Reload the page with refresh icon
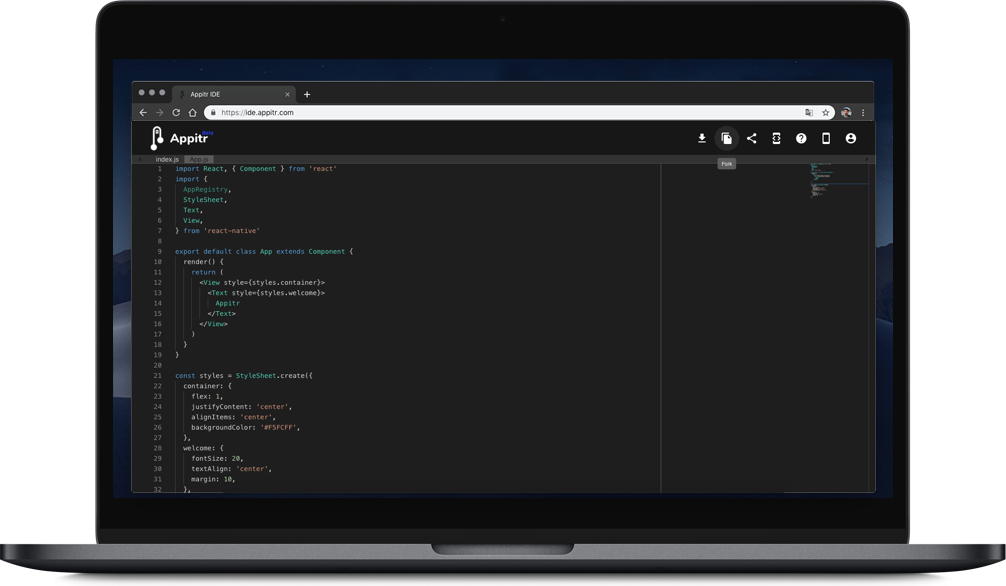This screenshot has height=586, width=1006. tap(176, 112)
